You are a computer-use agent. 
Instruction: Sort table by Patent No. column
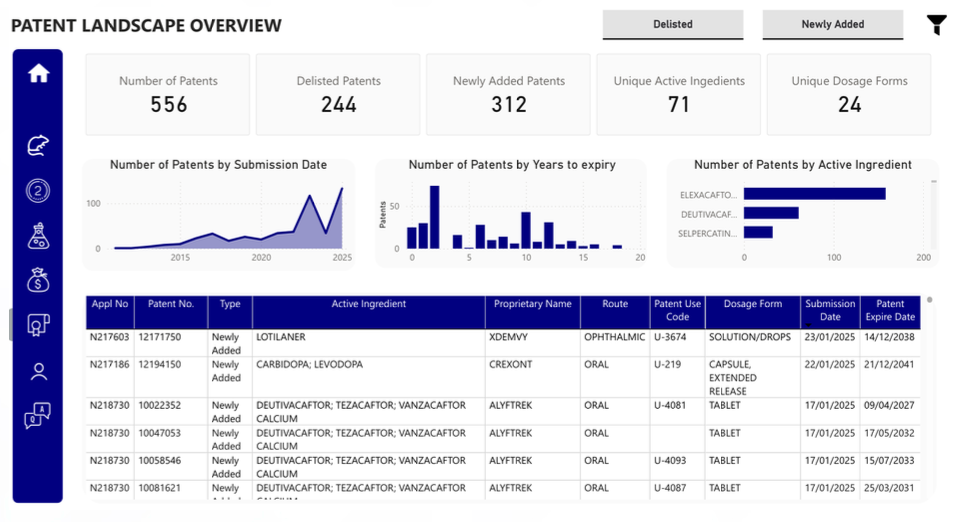click(170, 312)
